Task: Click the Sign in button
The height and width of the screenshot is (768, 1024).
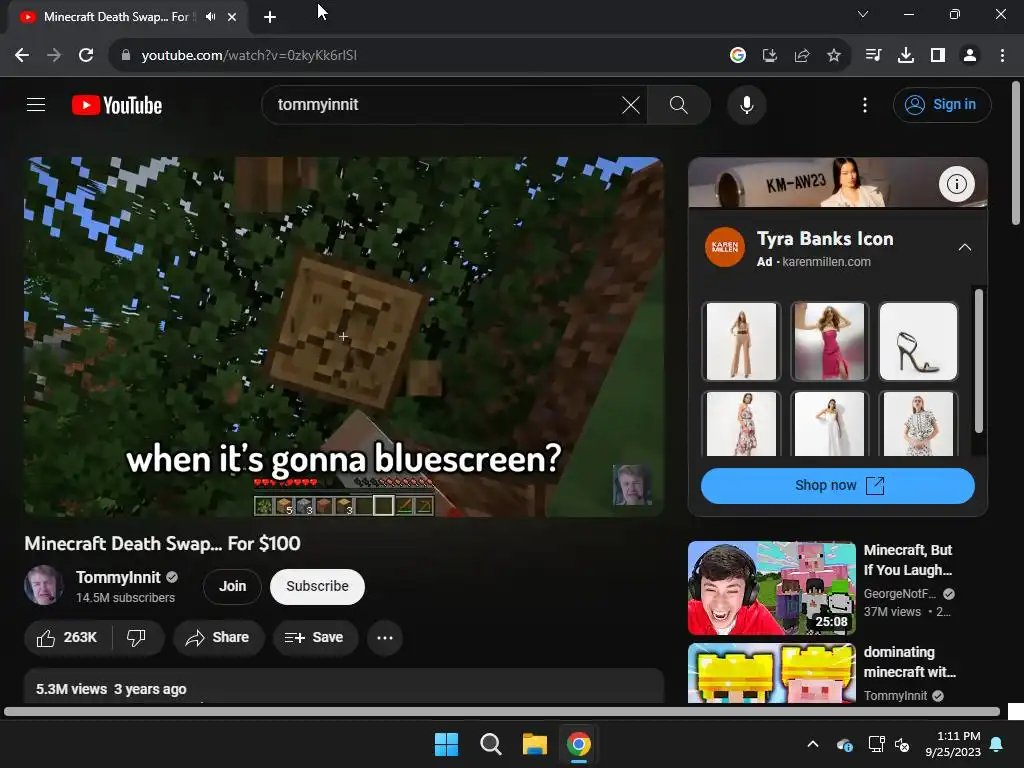Action: tap(942, 104)
